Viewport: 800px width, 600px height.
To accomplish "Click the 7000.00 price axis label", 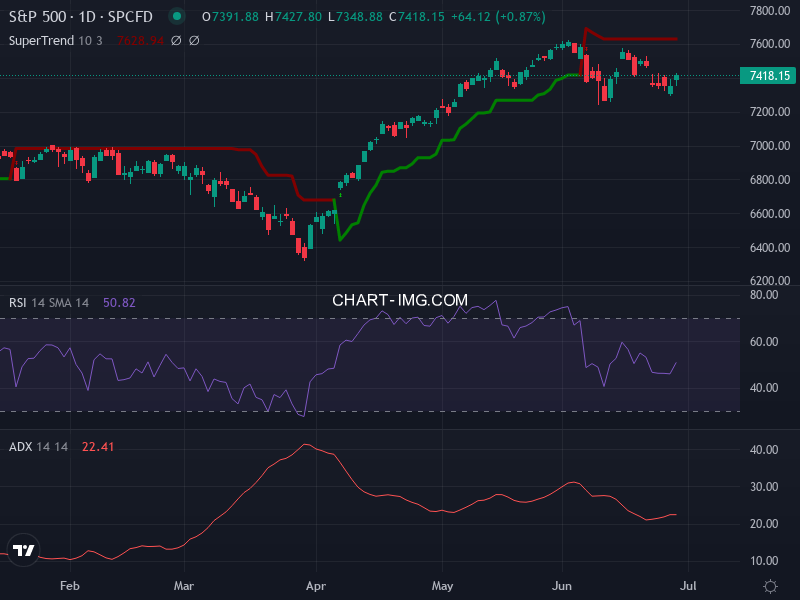I will tap(770, 146).
